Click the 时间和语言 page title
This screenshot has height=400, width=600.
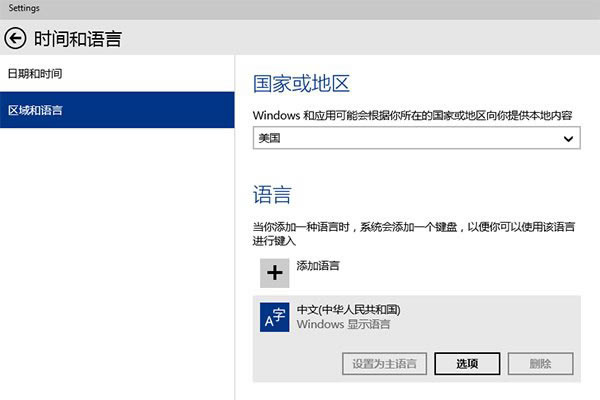point(78,39)
